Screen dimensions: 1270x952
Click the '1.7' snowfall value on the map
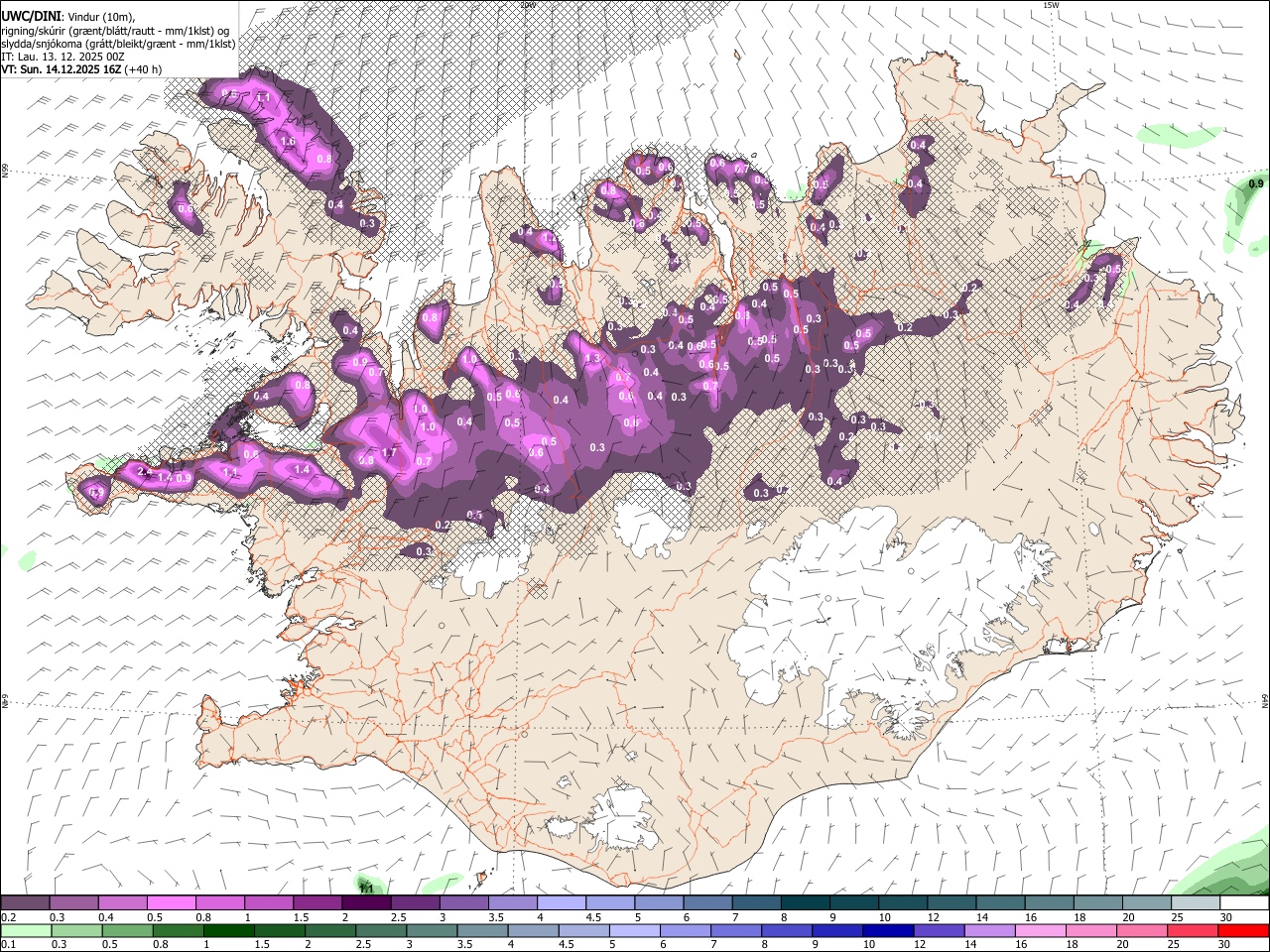(389, 453)
